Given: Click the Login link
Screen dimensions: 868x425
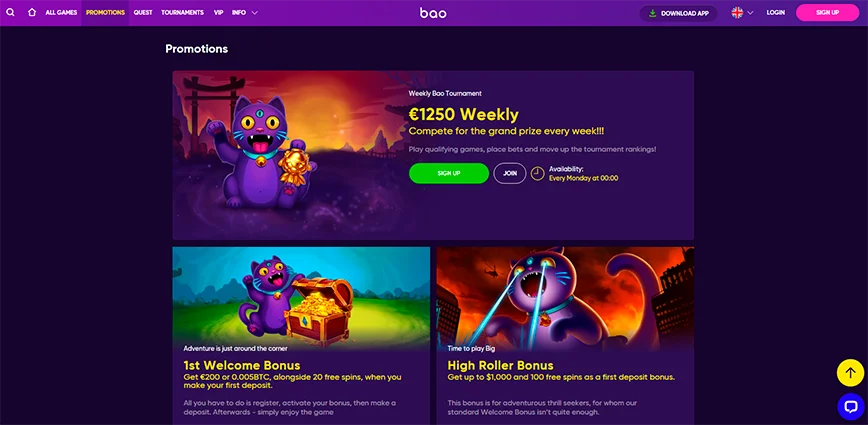Looking at the screenshot, I should [776, 13].
